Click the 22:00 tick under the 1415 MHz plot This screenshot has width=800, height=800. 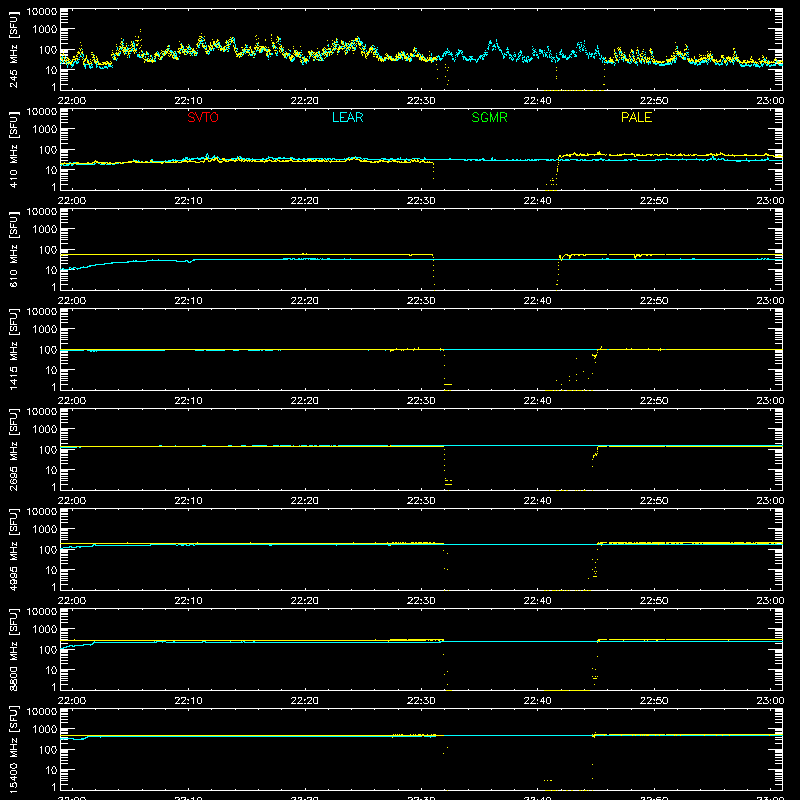[71, 401]
